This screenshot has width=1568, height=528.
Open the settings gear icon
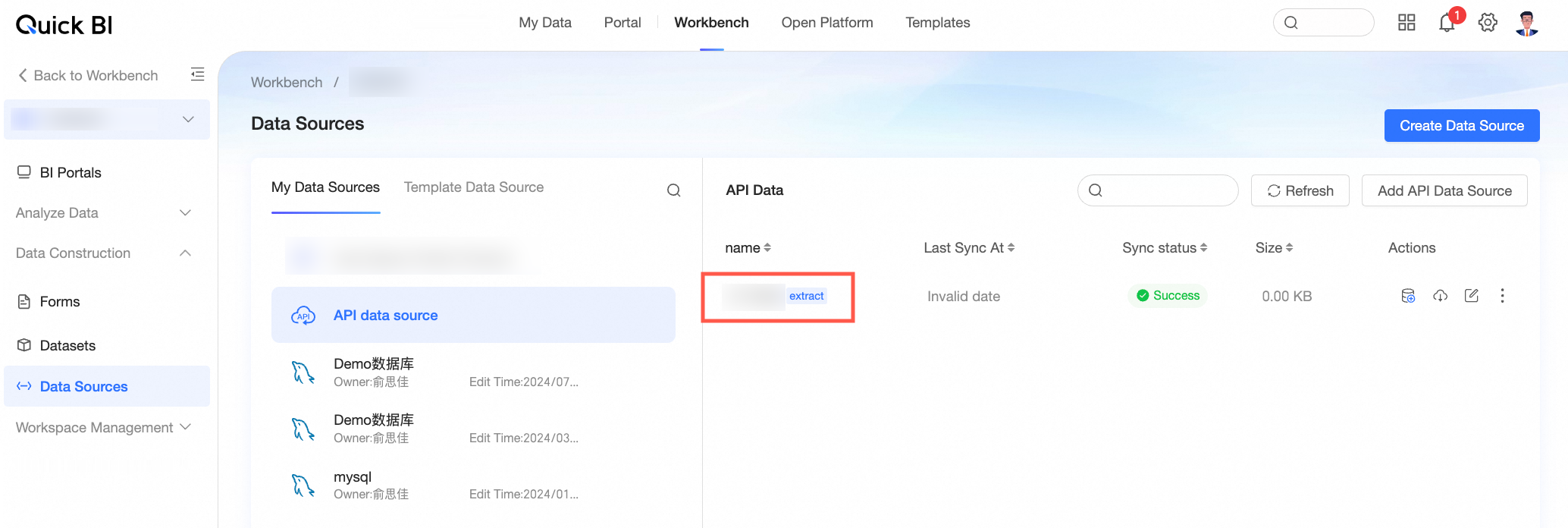(x=1488, y=23)
